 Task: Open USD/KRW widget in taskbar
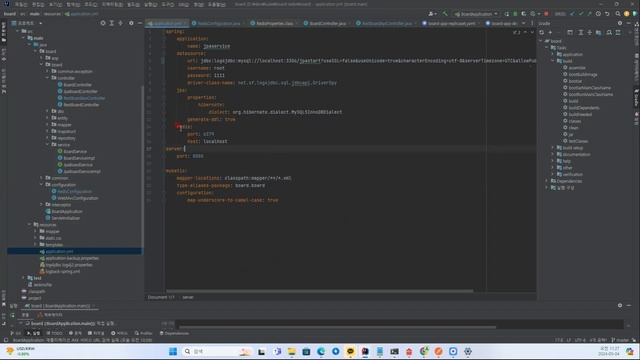[20, 351]
